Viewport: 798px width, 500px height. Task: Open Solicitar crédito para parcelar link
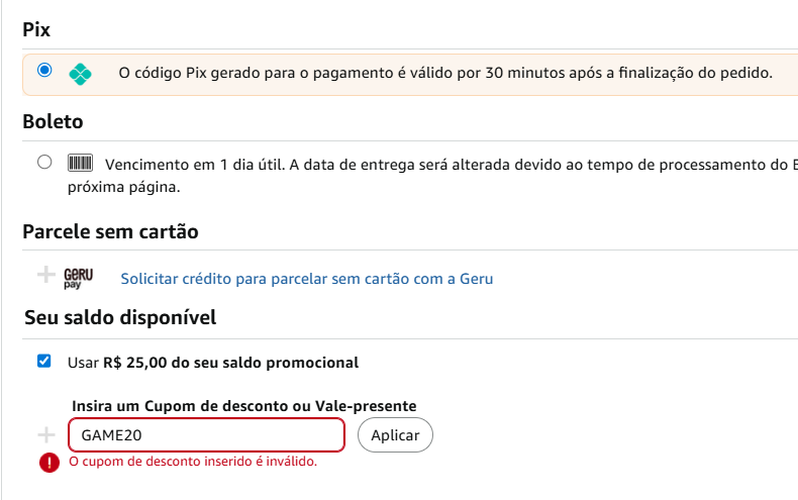pos(306,279)
